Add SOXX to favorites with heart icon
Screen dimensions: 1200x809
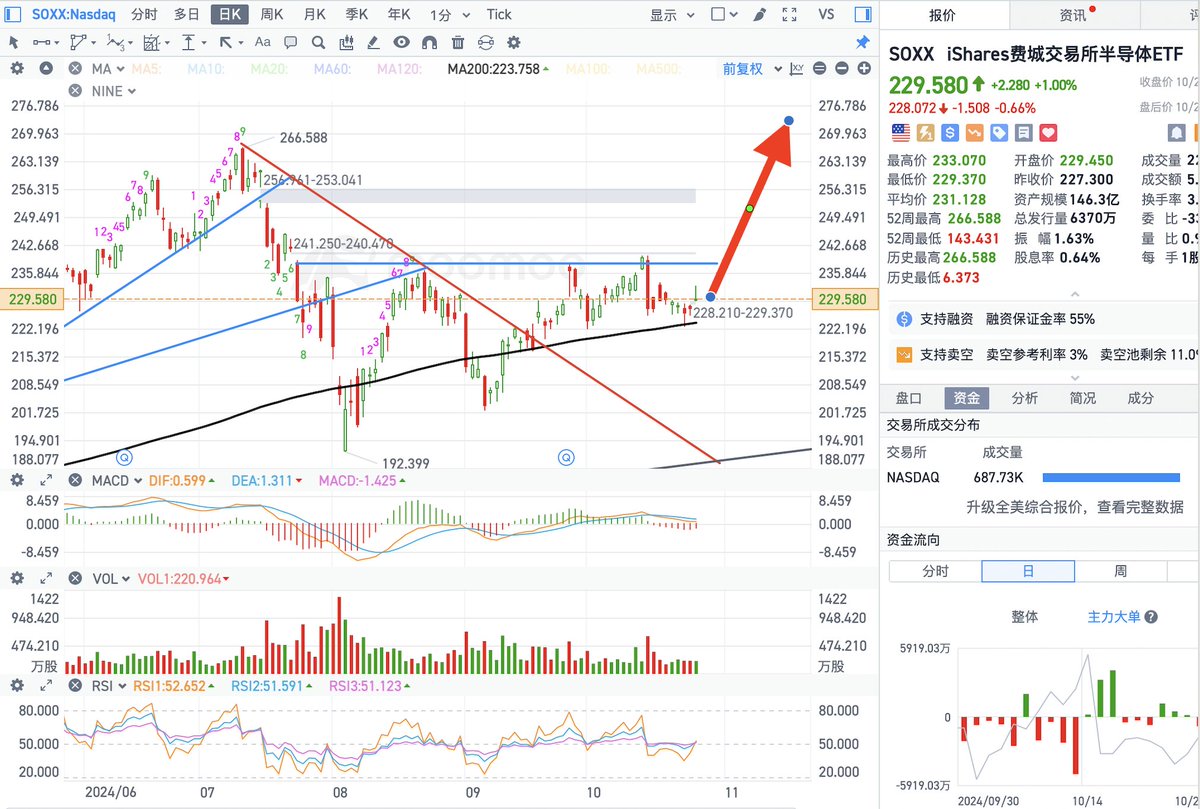[x=1048, y=132]
